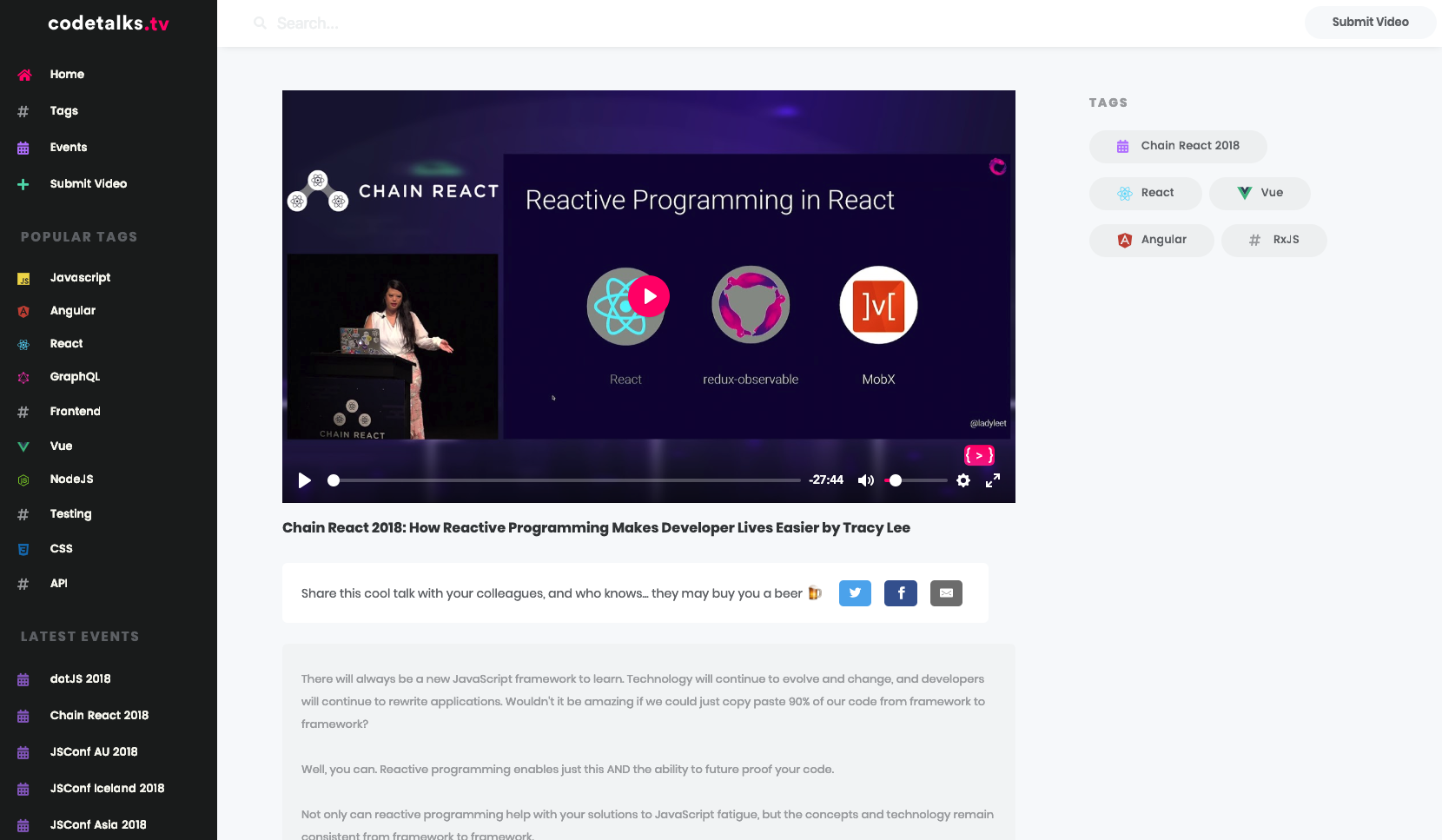Open the Testing popular tag
This screenshot has height=840, width=1442.
click(70, 514)
